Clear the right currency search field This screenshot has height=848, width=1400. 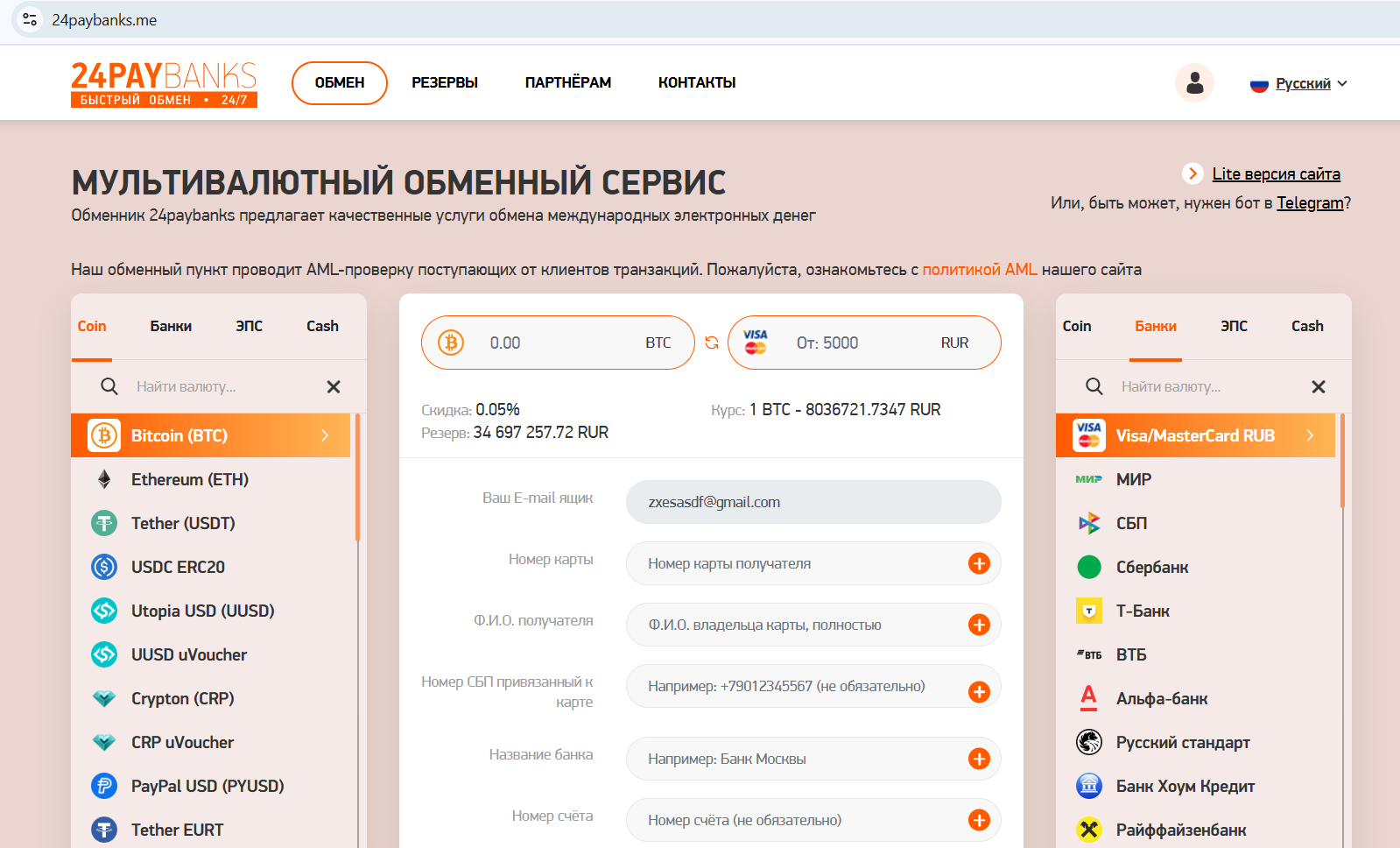(1319, 386)
